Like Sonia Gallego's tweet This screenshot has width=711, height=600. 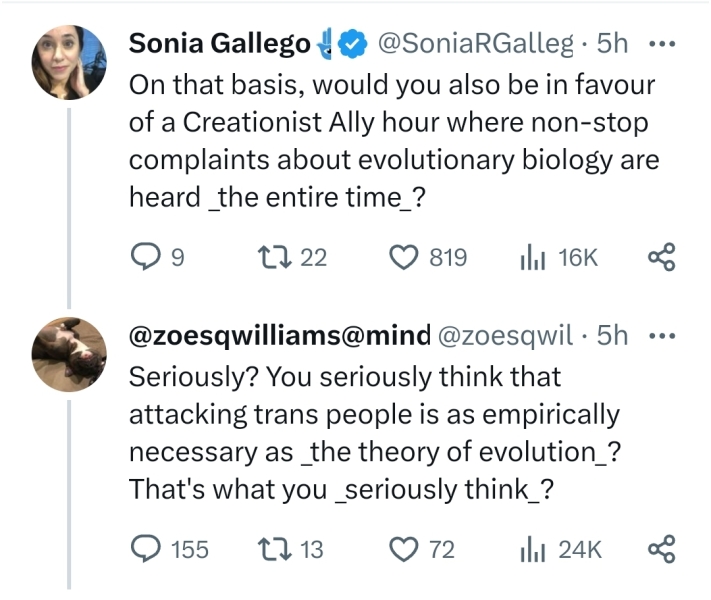(407, 259)
